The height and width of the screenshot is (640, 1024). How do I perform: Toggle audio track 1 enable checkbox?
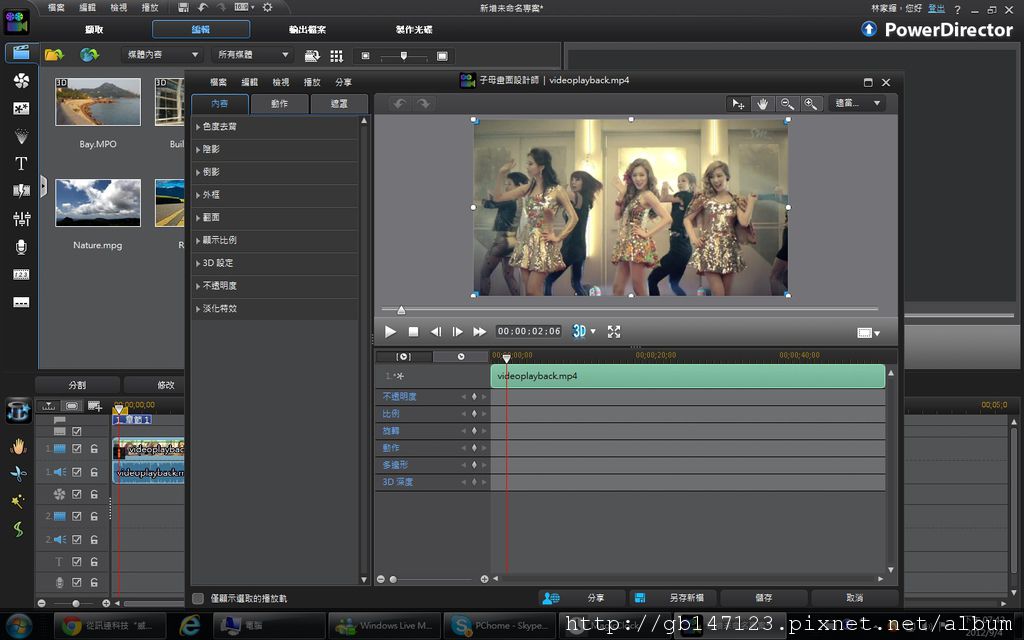[76, 472]
